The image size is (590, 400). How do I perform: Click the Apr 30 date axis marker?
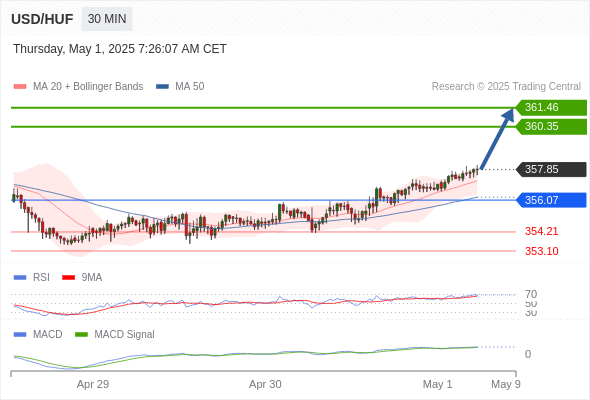265,384
